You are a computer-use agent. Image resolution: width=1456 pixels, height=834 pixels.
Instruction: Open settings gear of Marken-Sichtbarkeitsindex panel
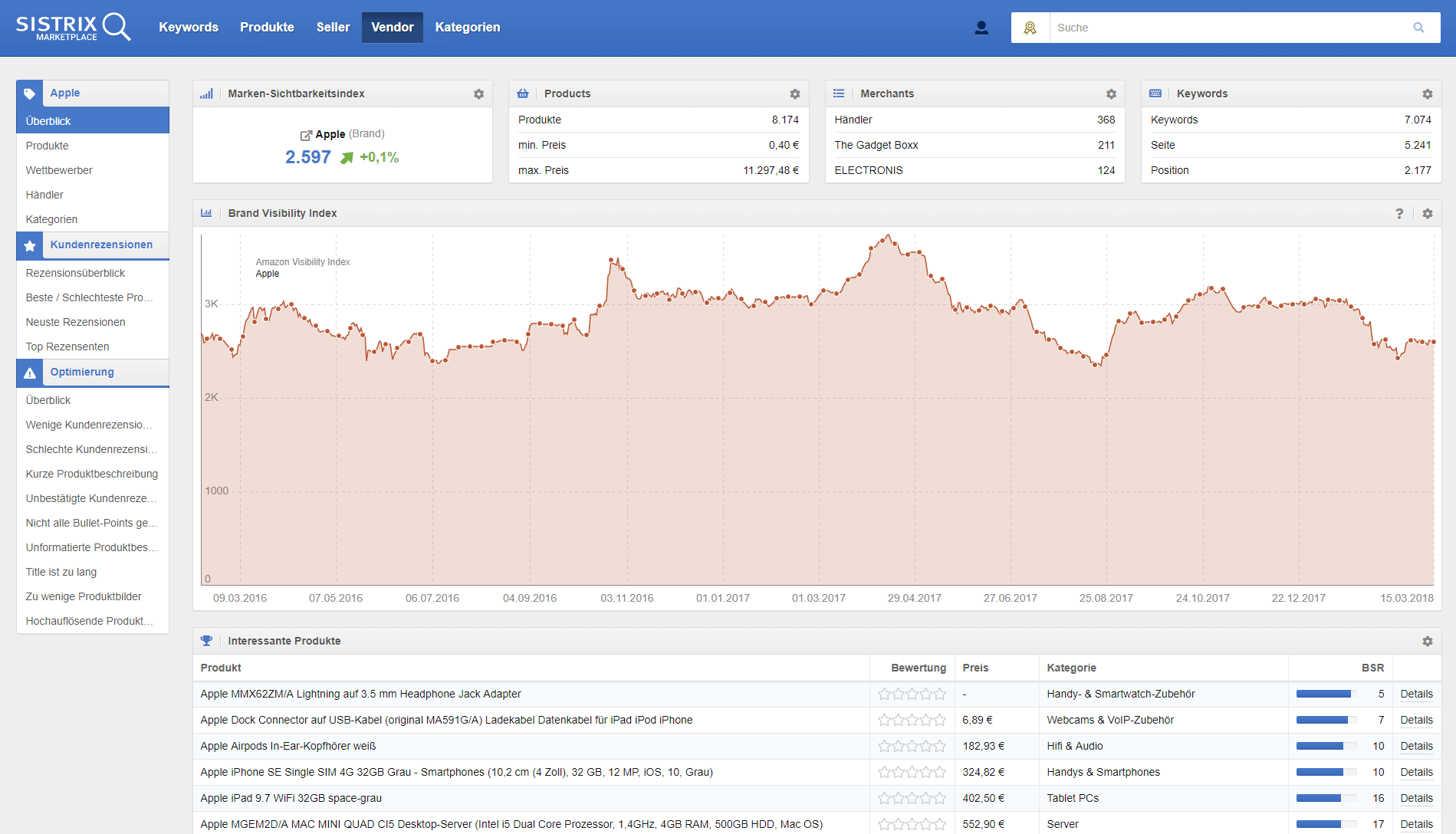(x=478, y=94)
